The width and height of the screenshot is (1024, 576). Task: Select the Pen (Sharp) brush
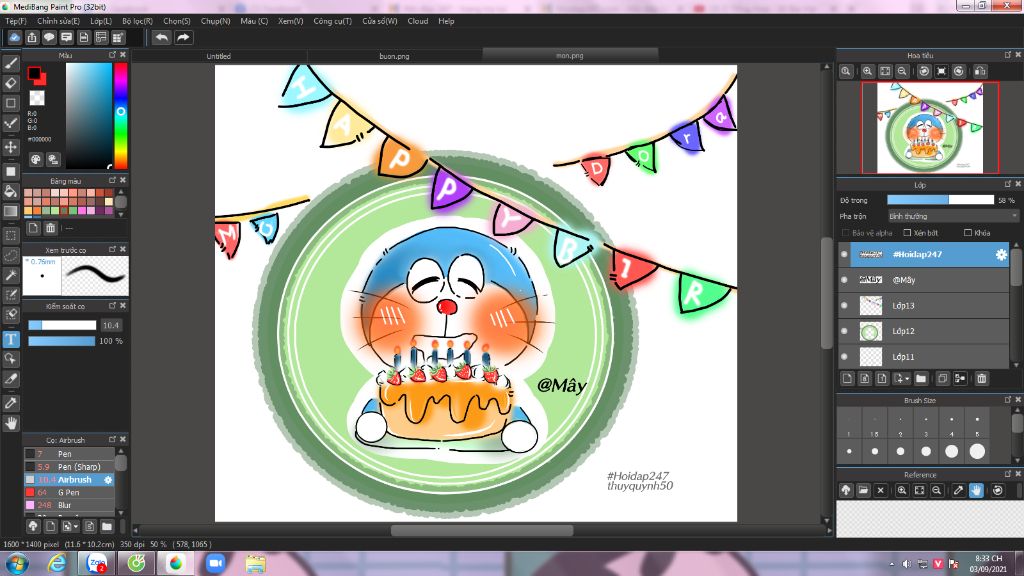(x=69, y=466)
